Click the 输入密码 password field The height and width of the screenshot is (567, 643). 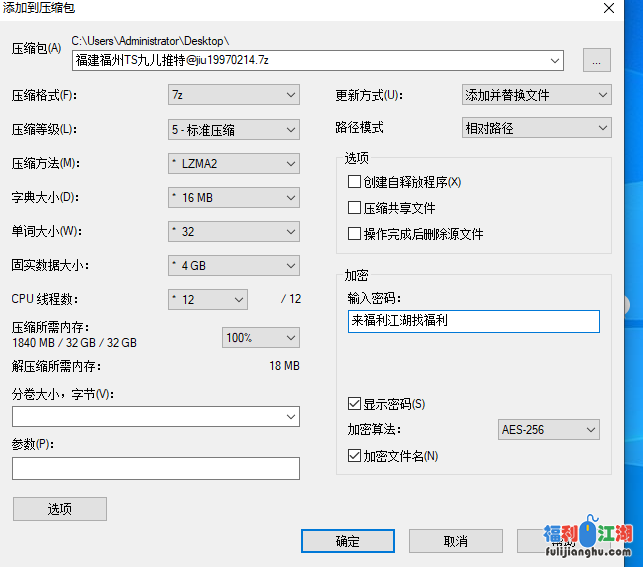point(473,321)
